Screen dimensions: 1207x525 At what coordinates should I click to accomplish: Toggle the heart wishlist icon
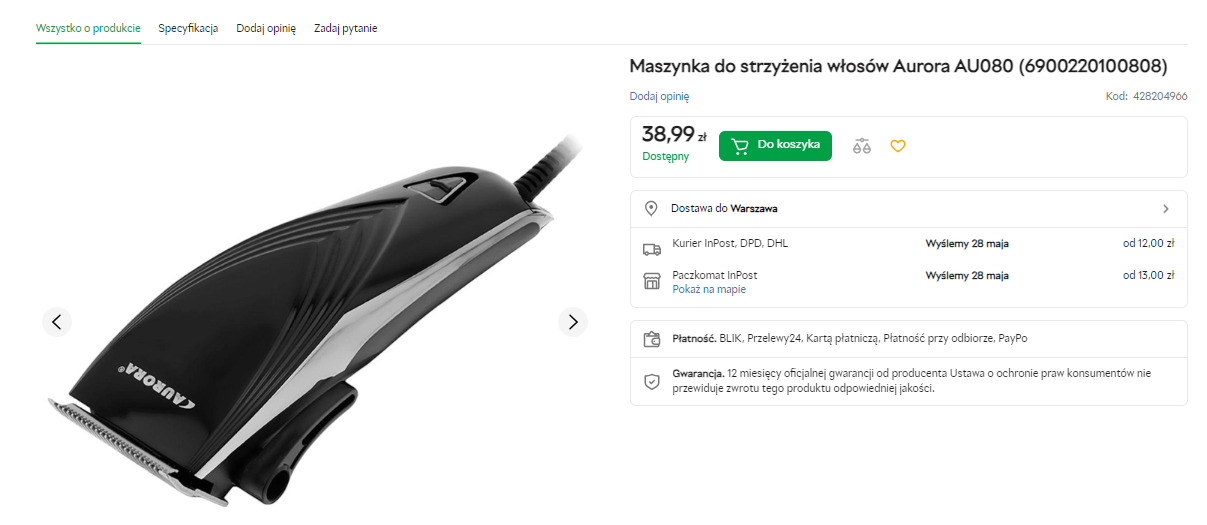[x=898, y=146]
